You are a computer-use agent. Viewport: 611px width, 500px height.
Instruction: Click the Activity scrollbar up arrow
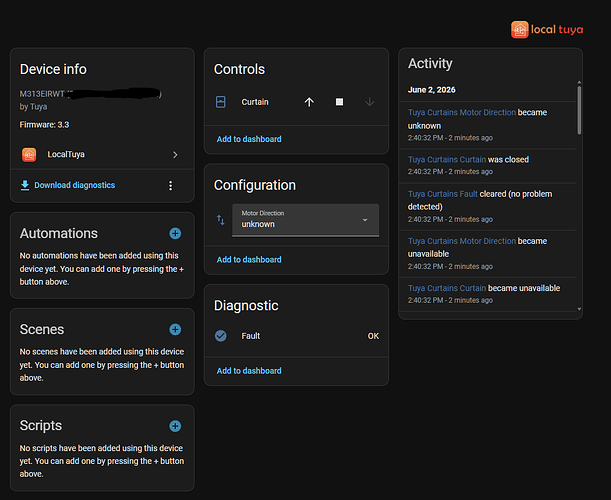click(x=579, y=83)
